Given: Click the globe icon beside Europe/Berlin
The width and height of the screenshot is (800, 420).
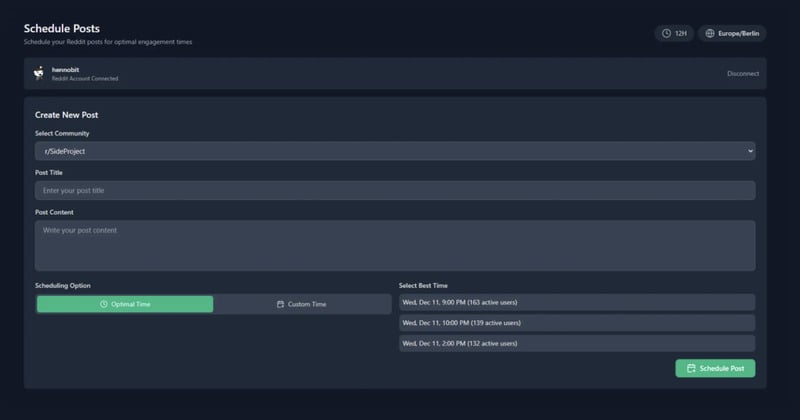Looking at the screenshot, I should (x=710, y=33).
